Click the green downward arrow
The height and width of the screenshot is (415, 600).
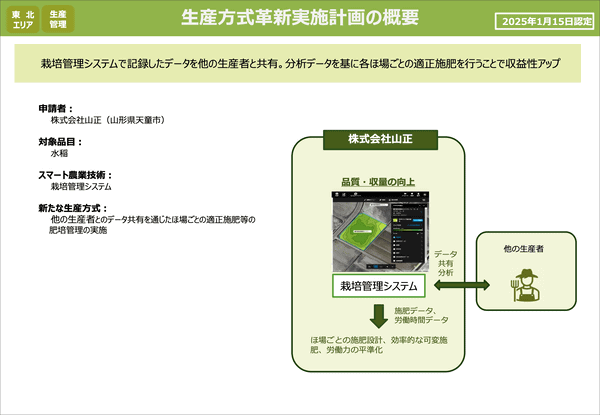click(x=378, y=316)
